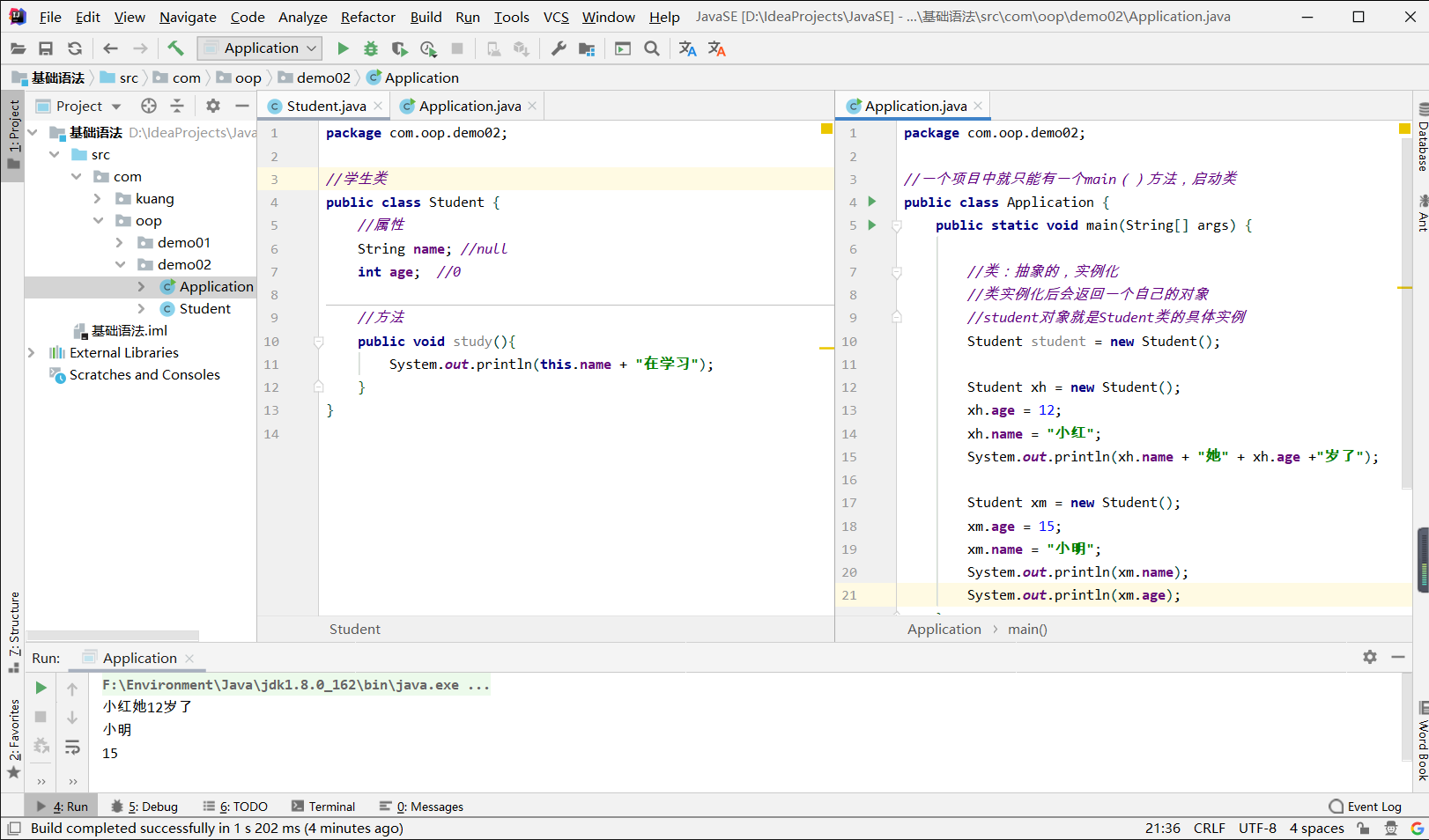Collapse the oop package node
This screenshot has width=1429, height=840.
pos(99,220)
